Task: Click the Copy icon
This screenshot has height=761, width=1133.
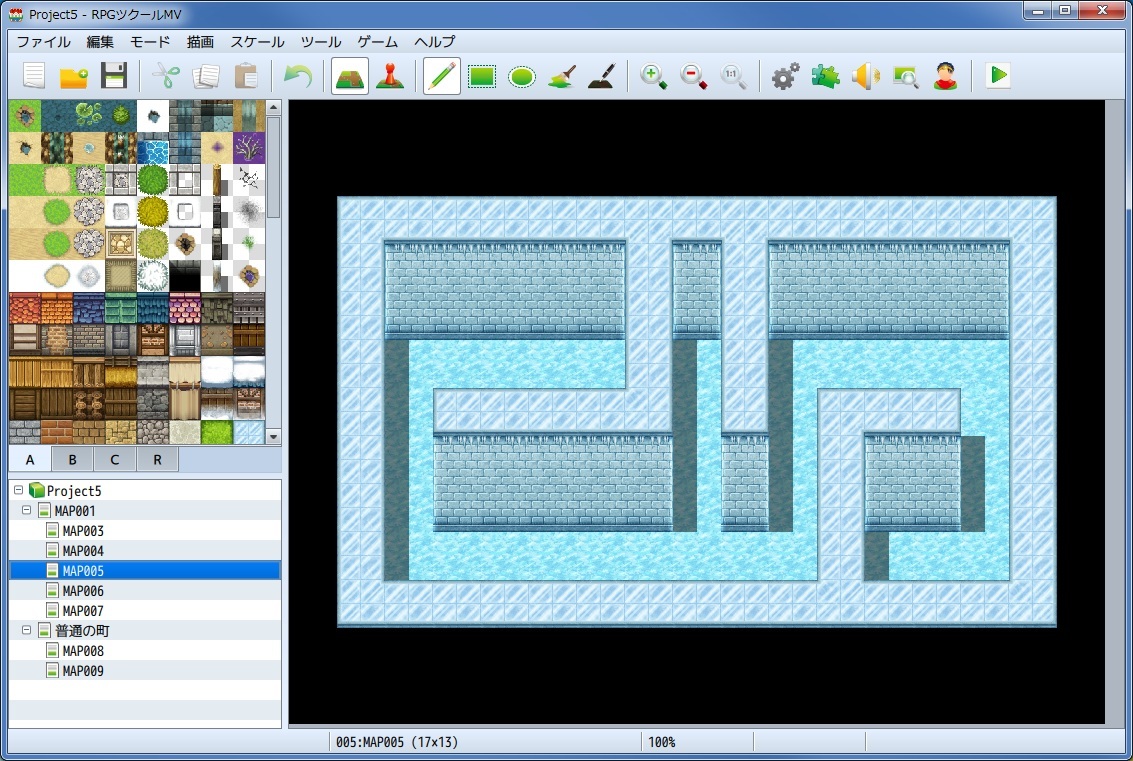Action: point(206,75)
